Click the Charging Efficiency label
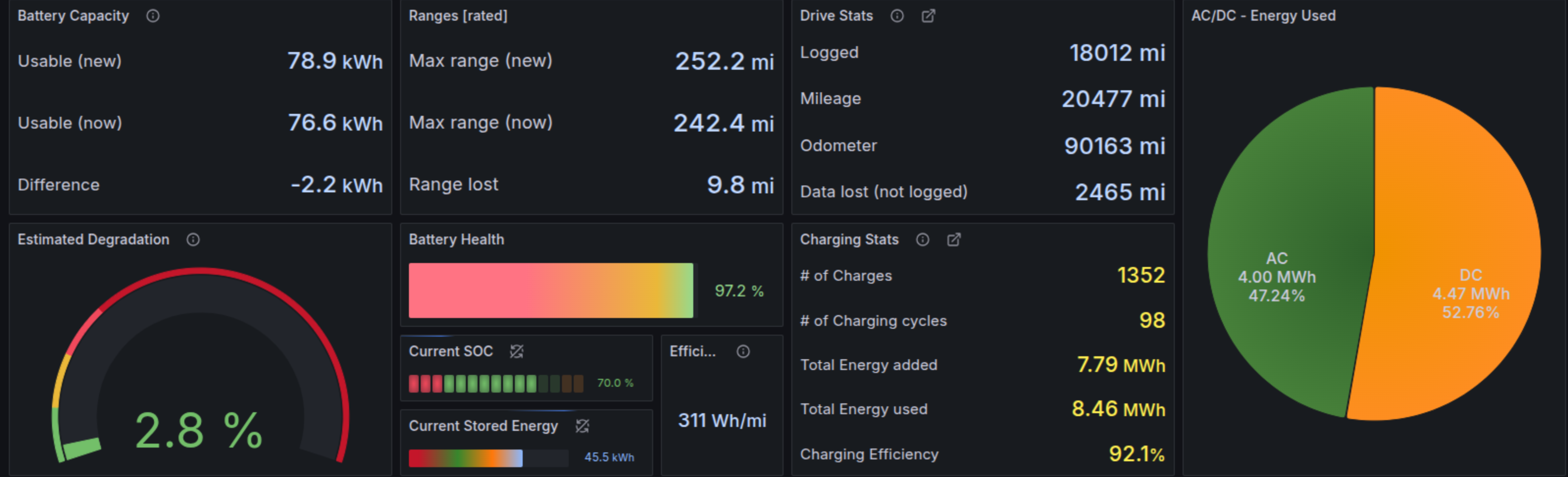Image resolution: width=1568 pixels, height=477 pixels. 869,454
